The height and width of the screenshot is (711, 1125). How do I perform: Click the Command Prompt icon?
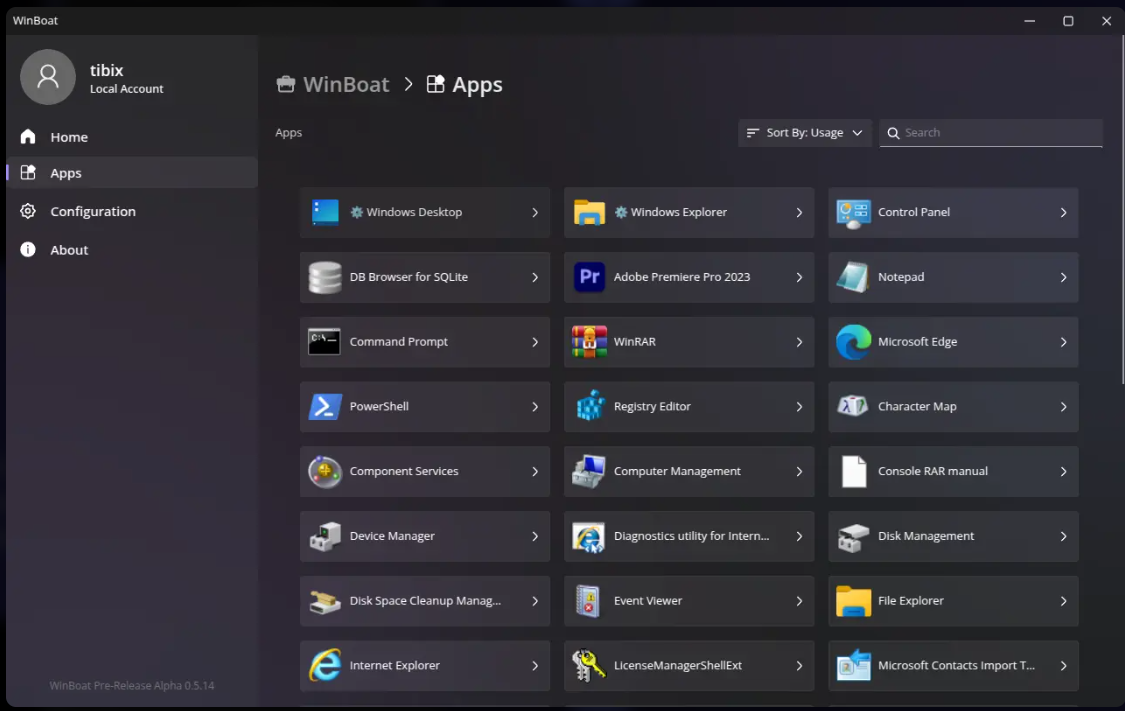[x=324, y=342]
